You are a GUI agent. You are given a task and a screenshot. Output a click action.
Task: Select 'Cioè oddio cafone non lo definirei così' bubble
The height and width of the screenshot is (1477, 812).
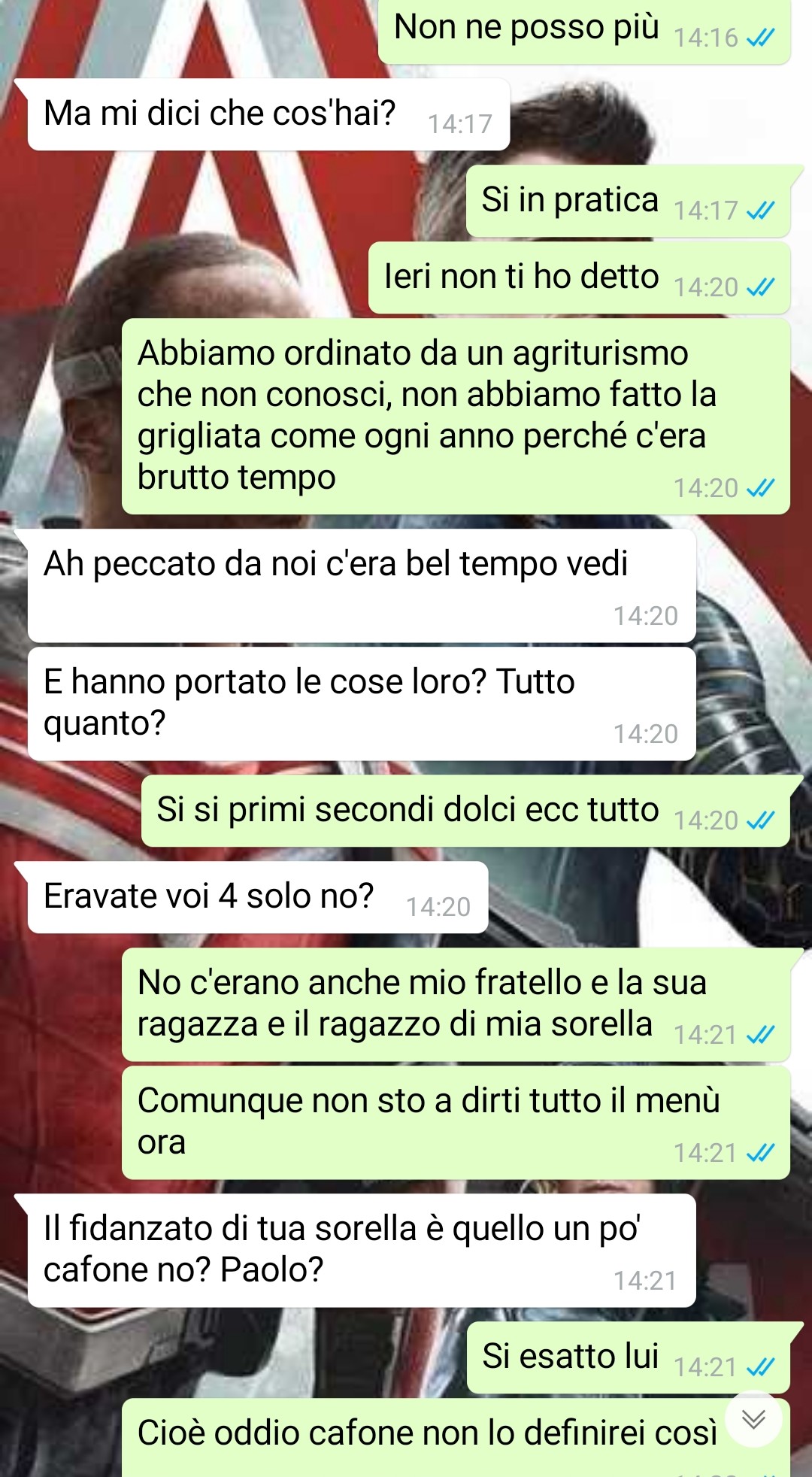tap(456, 1438)
